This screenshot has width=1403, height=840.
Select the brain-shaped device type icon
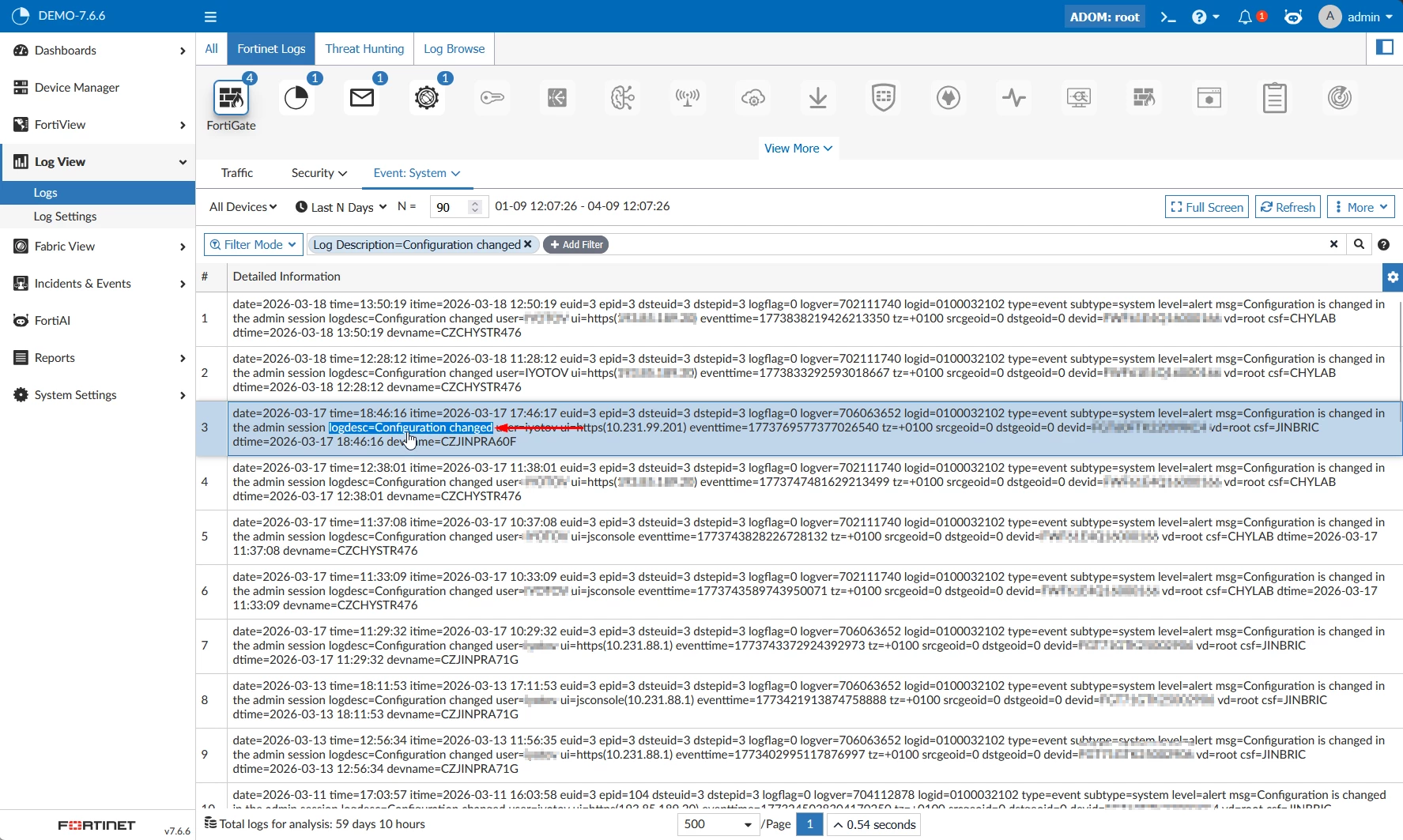click(x=623, y=98)
